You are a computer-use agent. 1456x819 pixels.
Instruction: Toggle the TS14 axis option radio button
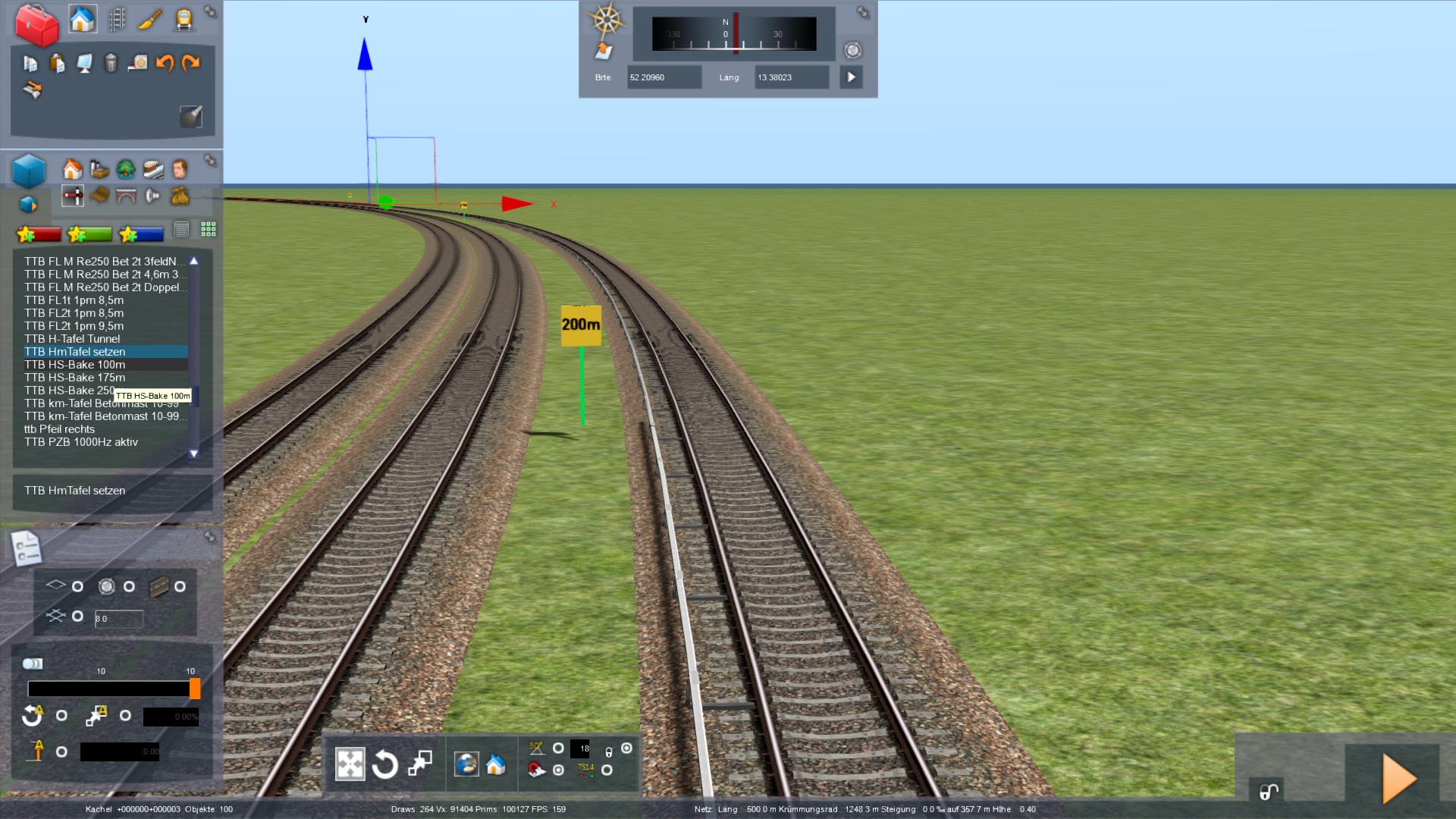click(607, 770)
